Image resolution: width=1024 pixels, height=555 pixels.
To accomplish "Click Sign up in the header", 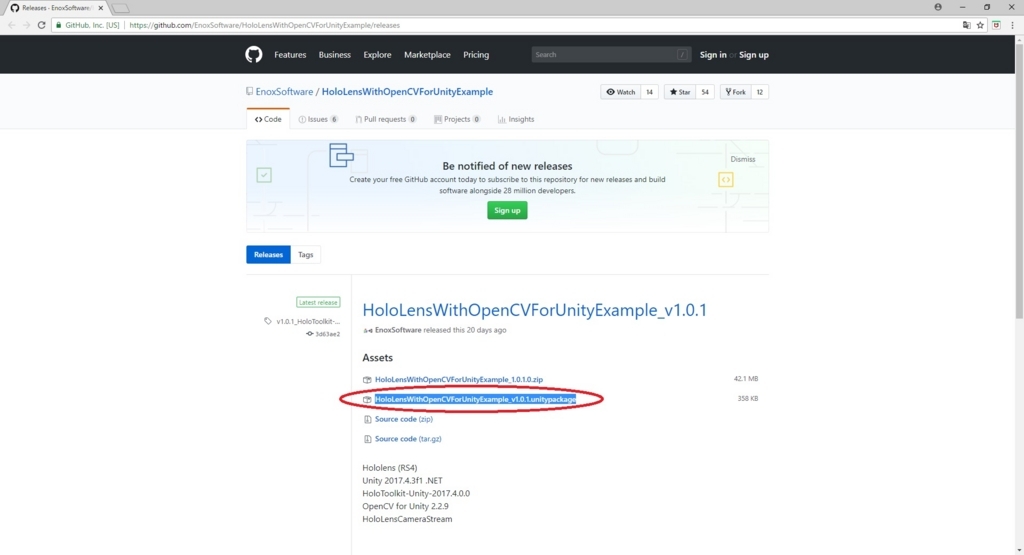I will (x=754, y=55).
